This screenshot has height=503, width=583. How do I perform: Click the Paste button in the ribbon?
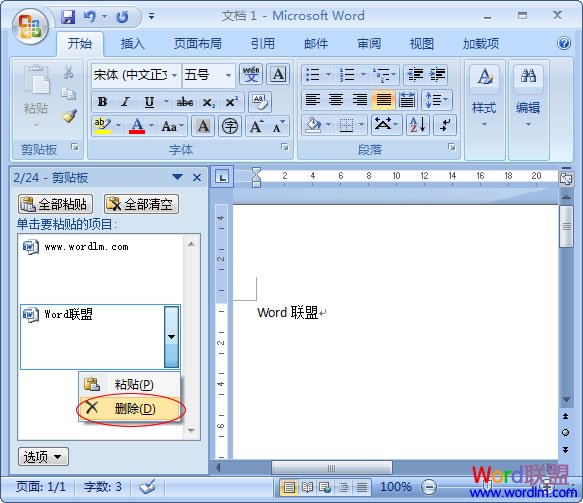pos(36,95)
